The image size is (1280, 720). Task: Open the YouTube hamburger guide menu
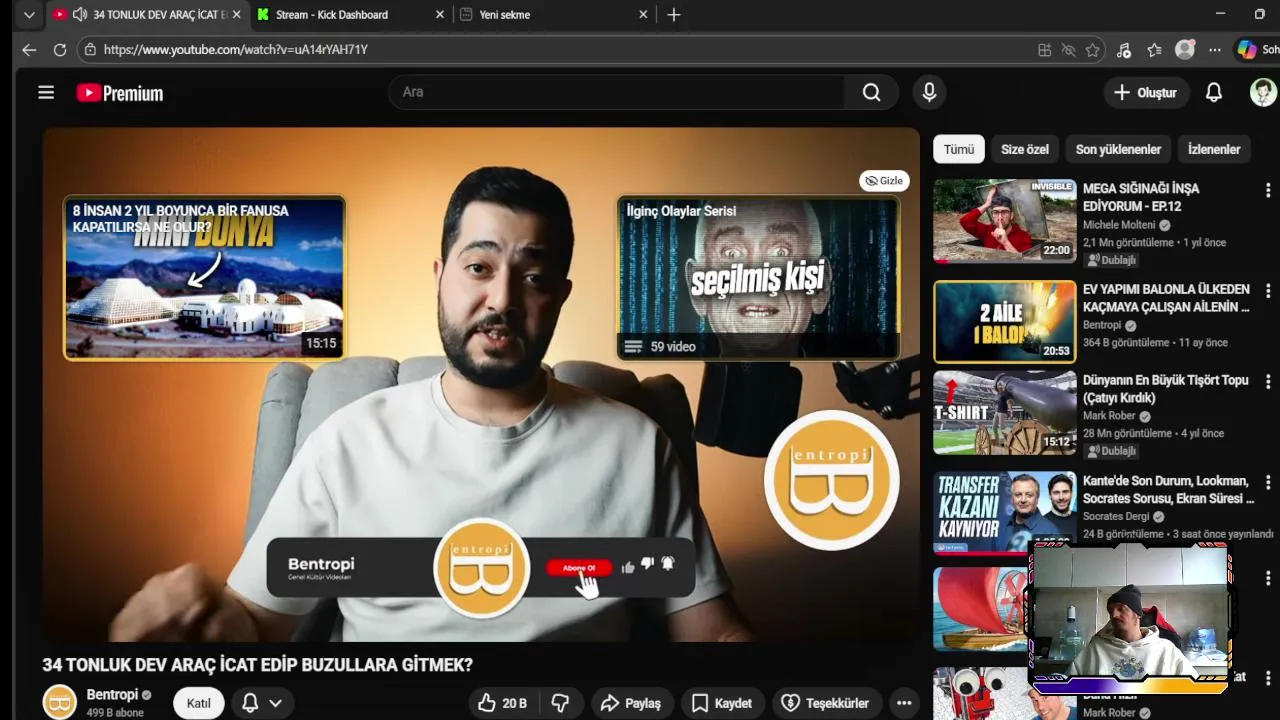[x=46, y=93]
